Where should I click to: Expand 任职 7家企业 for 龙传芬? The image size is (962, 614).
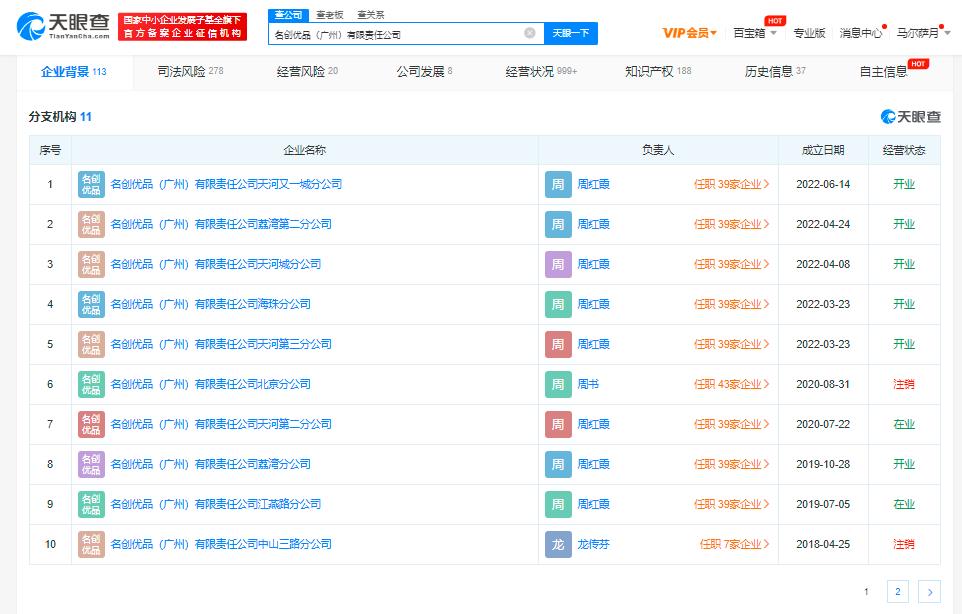(734, 544)
